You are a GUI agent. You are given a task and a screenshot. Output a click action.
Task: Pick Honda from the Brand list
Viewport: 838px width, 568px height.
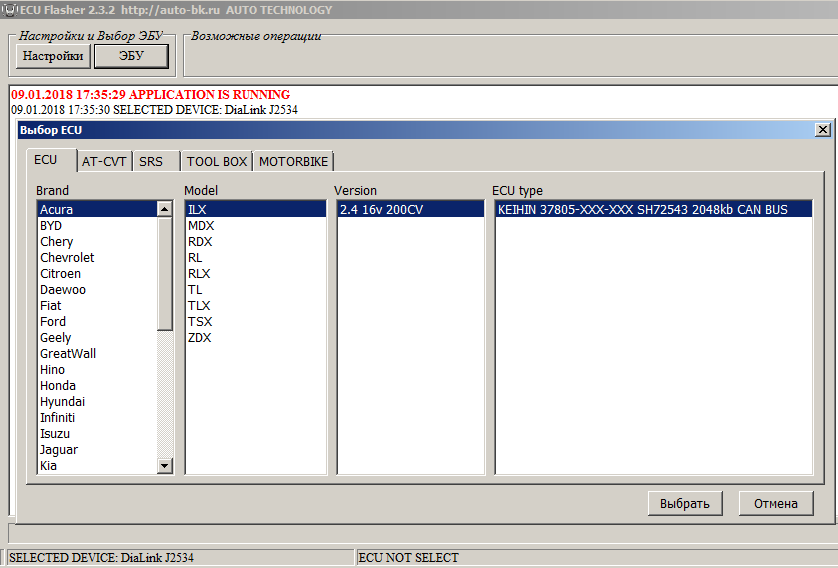[x=97, y=386]
